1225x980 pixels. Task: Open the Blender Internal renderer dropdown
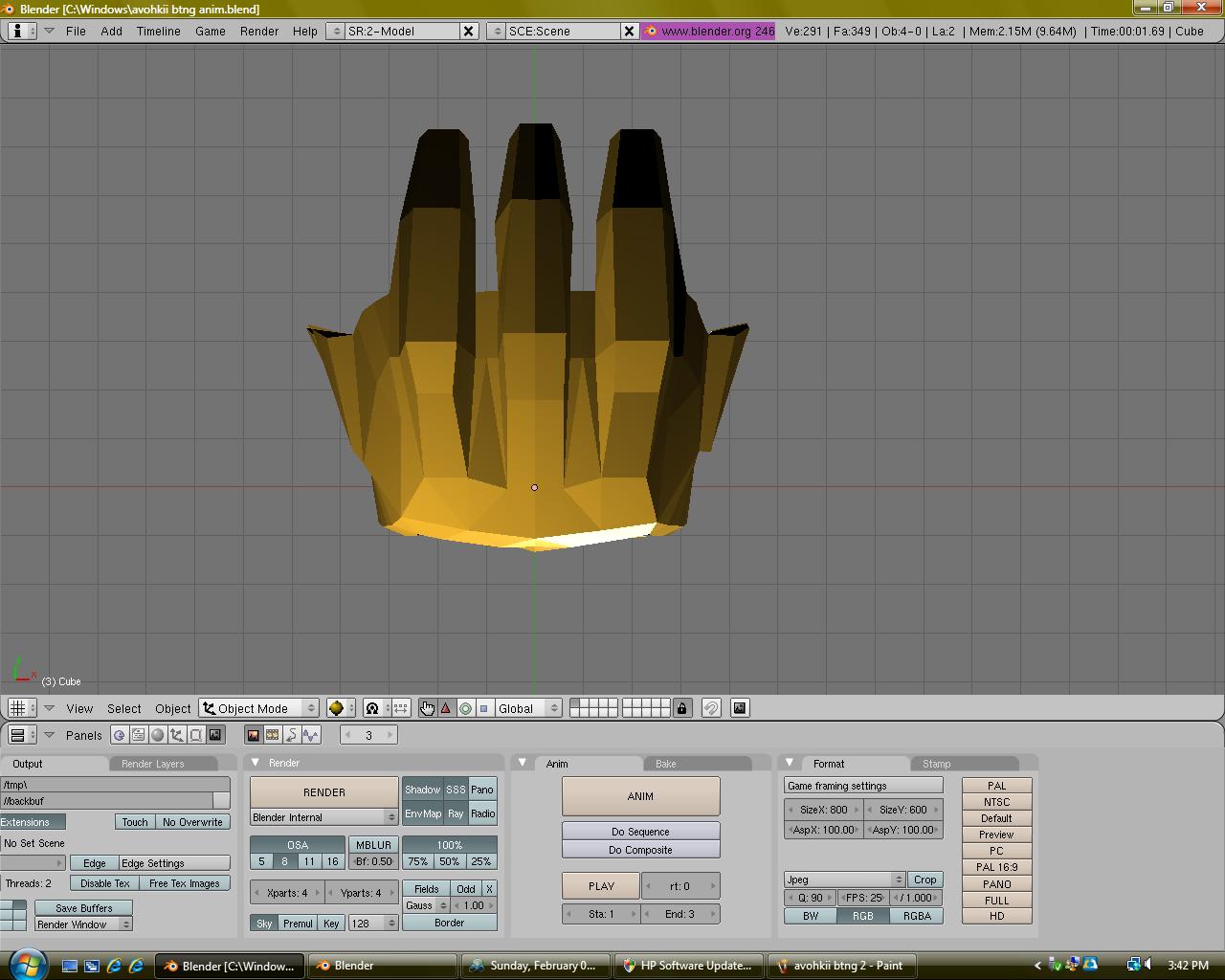click(323, 817)
